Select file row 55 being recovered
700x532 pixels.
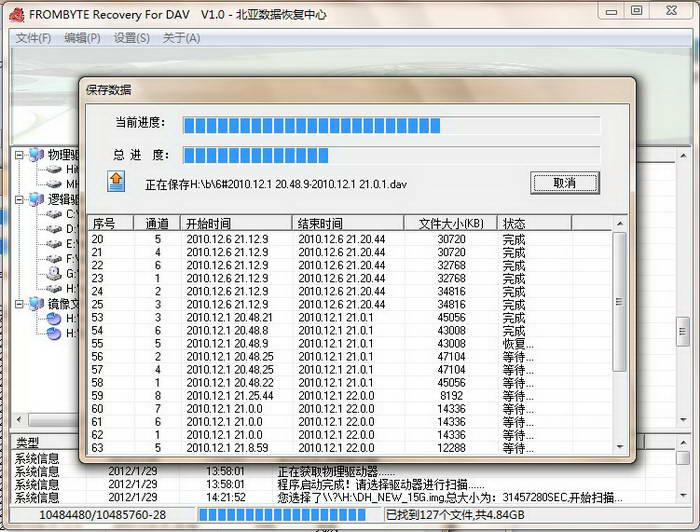coord(350,344)
